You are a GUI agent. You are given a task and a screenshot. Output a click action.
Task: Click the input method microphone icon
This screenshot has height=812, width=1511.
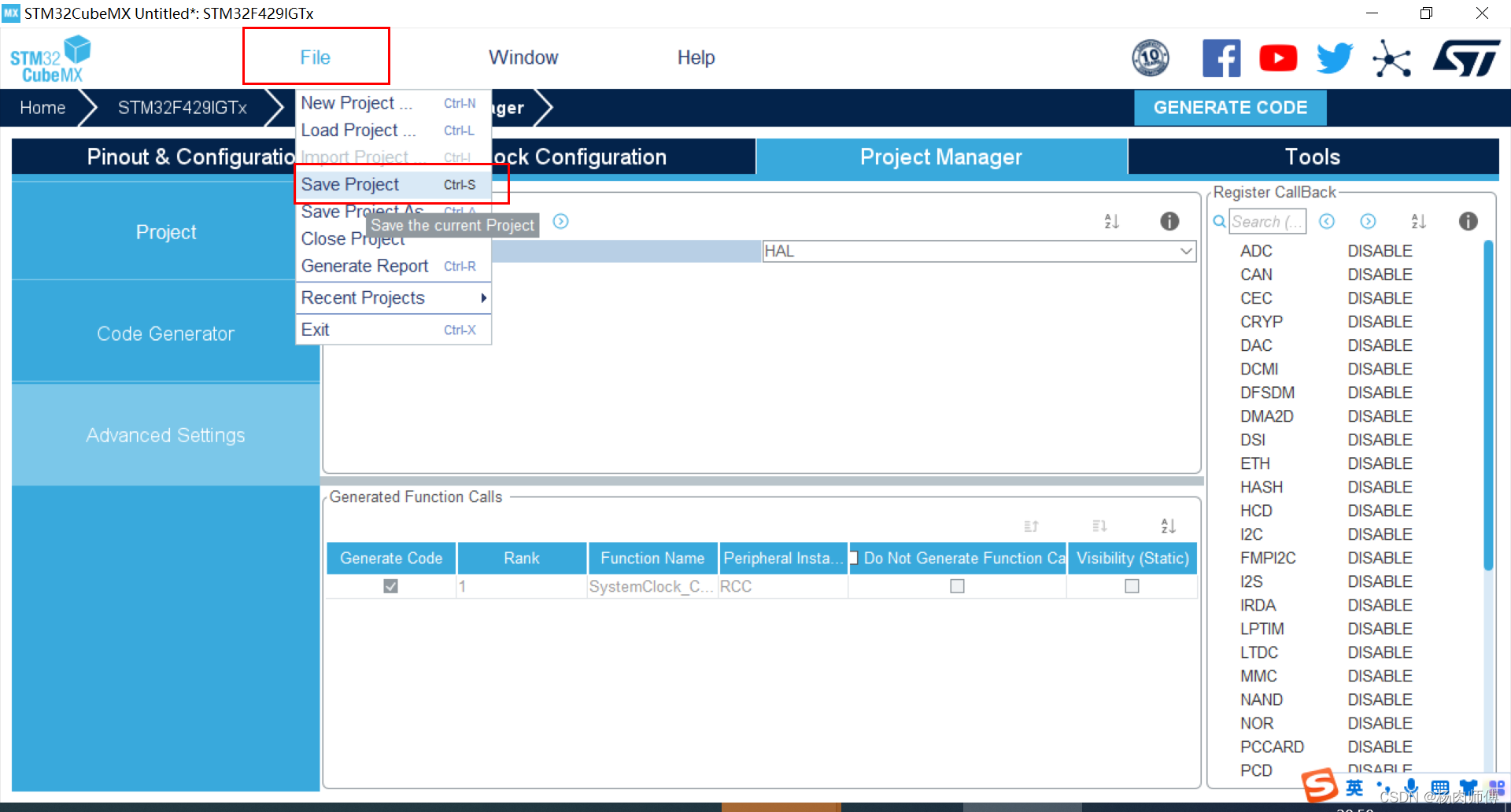click(x=1411, y=787)
